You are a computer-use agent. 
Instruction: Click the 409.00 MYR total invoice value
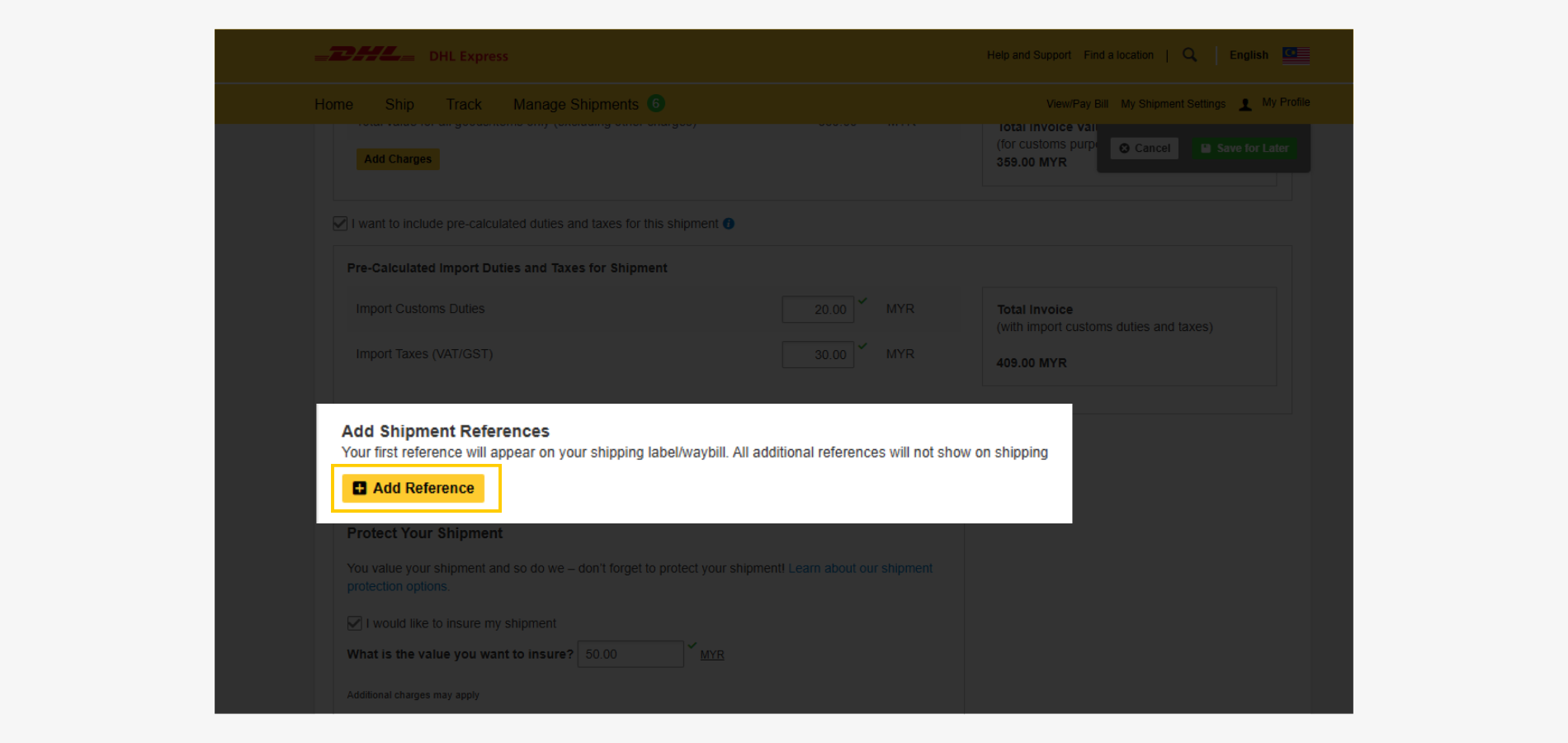(x=1032, y=363)
